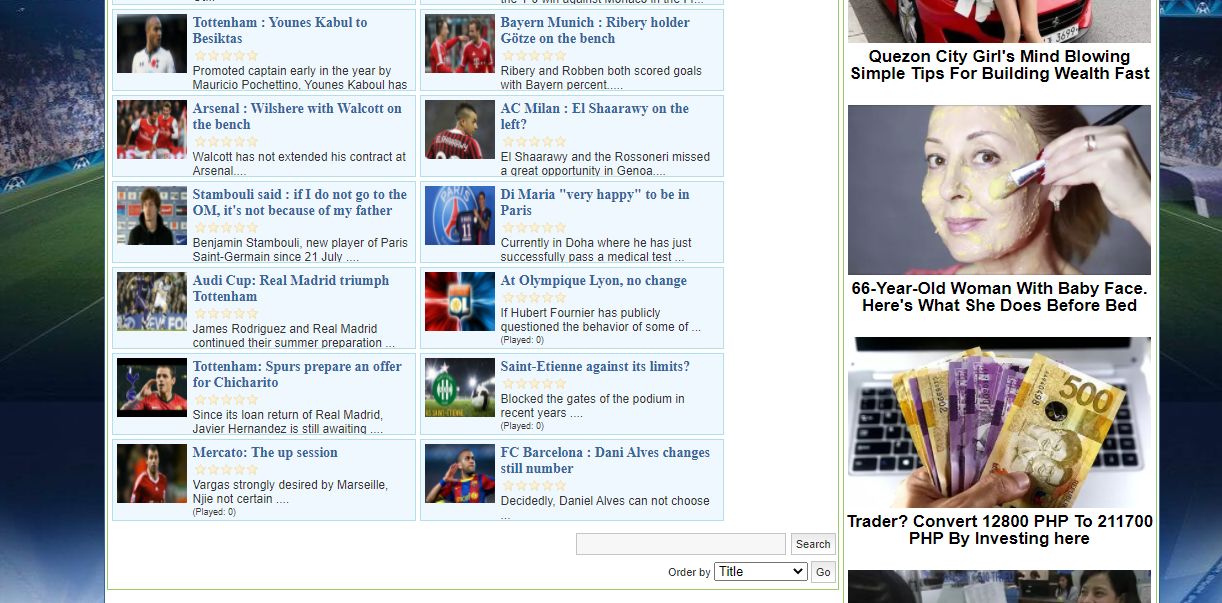Select the Saint-Etienne green logo thumbnail
This screenshot has width=1222, height=603.
[459, 387]
